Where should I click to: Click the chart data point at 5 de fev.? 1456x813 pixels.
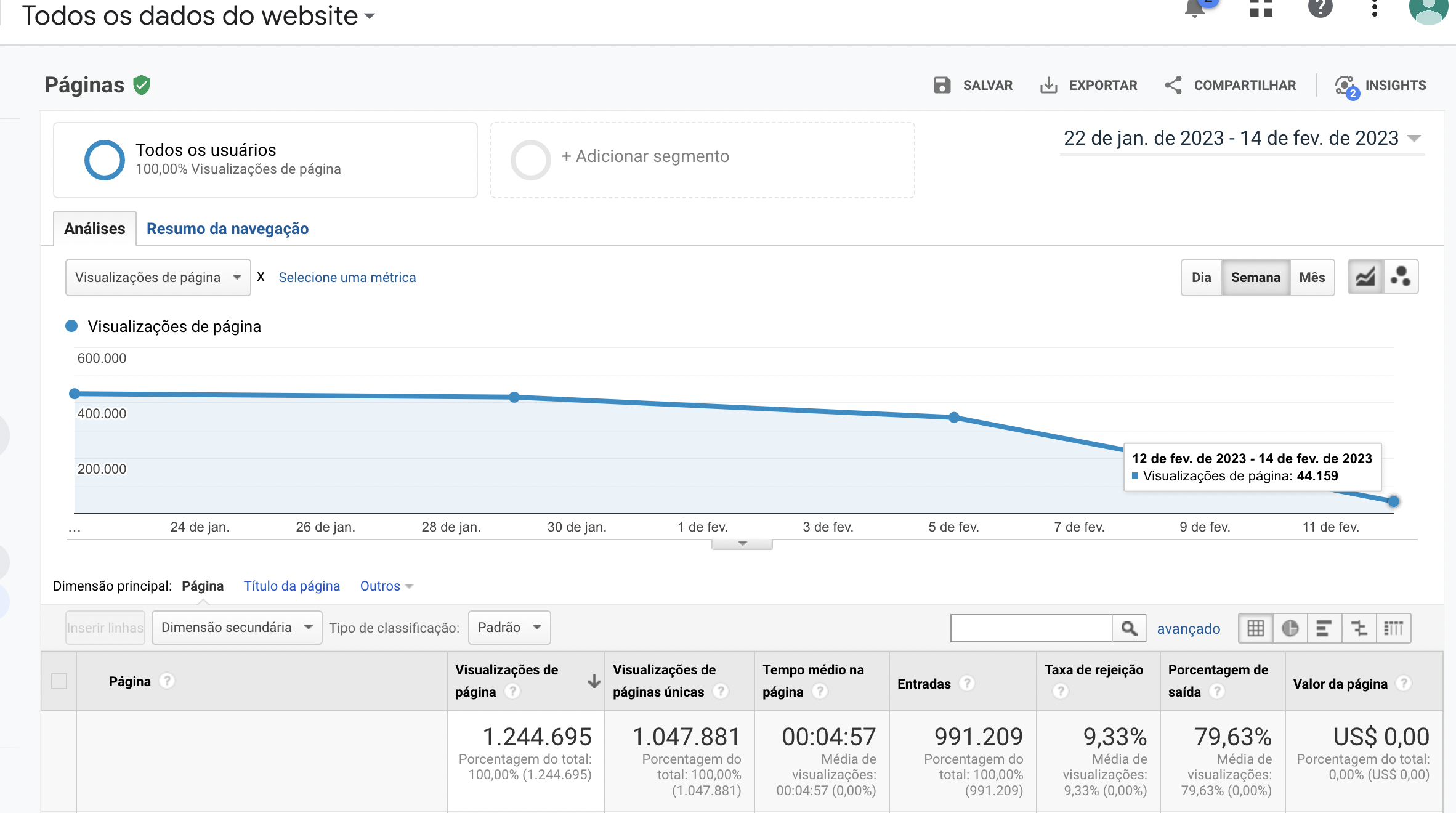(954, 418)
